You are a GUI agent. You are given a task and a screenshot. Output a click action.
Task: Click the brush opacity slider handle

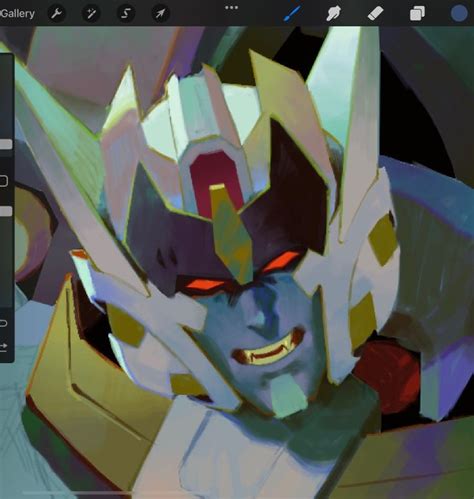(x=6, y=211)
